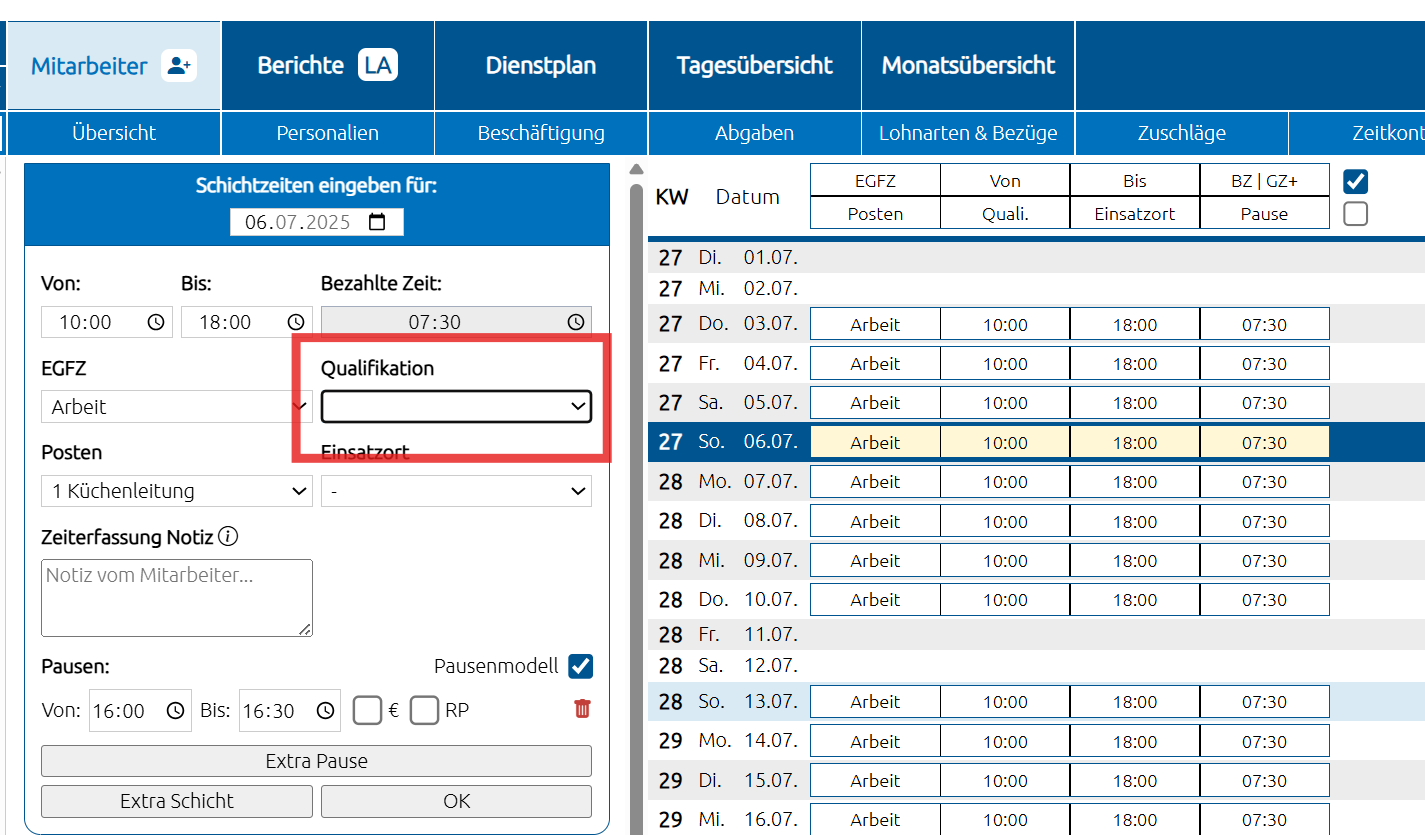Enable the RP checkbox
The image size is (1425, 835).
[x=425, y=710]
